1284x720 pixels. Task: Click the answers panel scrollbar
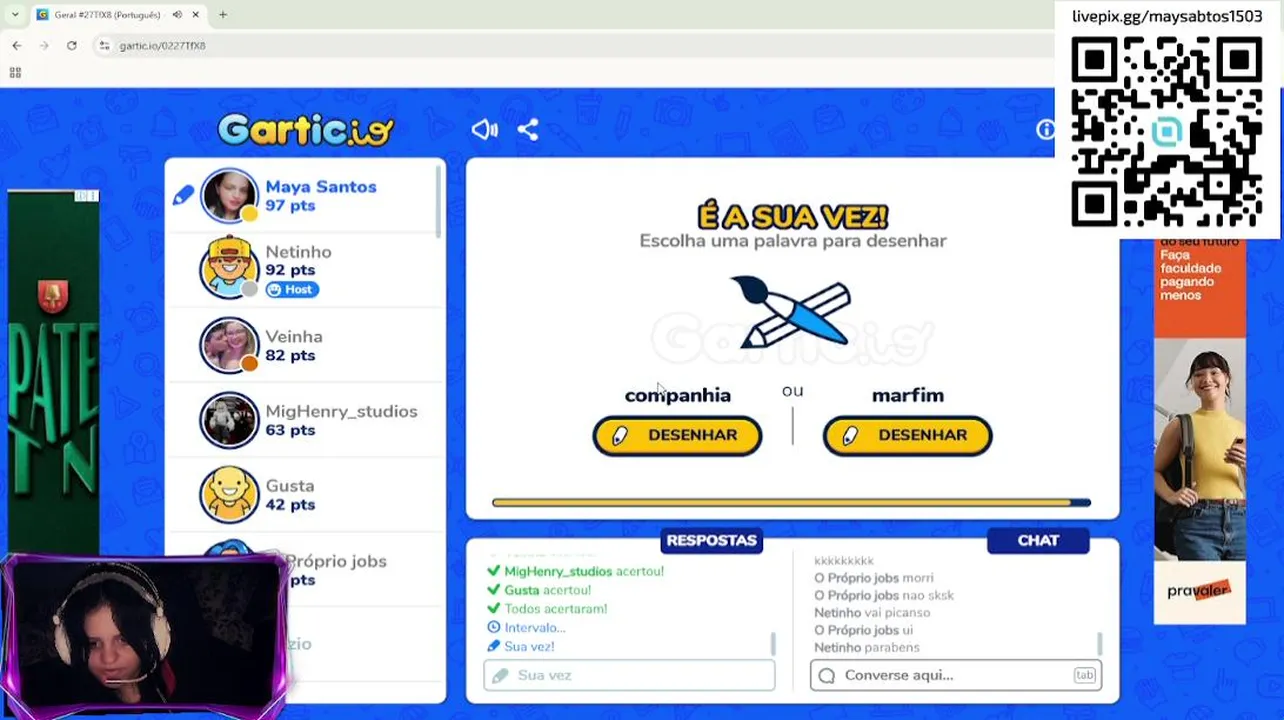click(x=772, y=643)
